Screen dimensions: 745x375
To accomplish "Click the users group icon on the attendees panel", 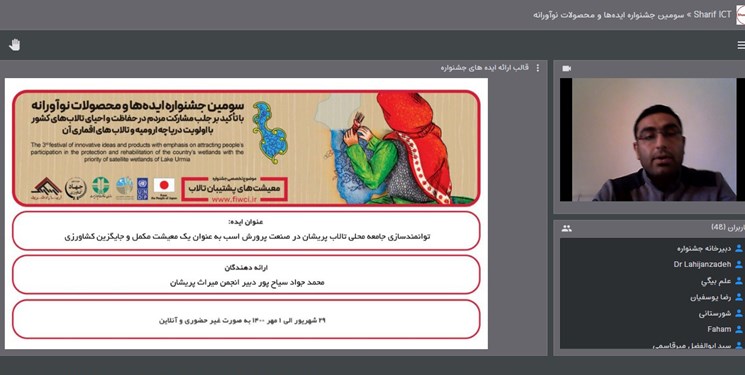I will coord(566,228).
